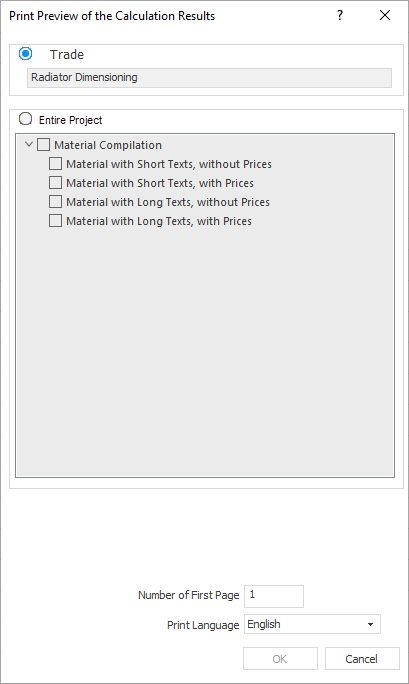The height and width of the screenshot is (684, 409).
Task: Click the Trade label text
Action: point(67,55)
